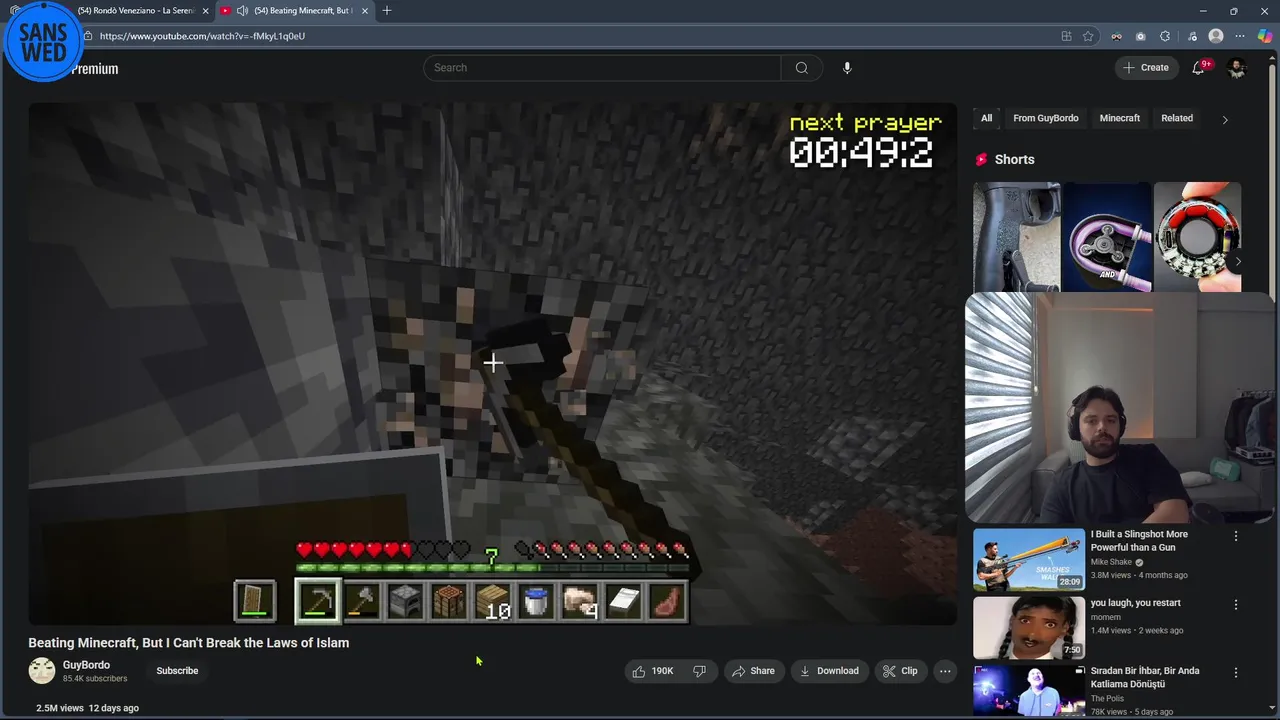Click the Minecraft video player to pause

pos(492,364)
